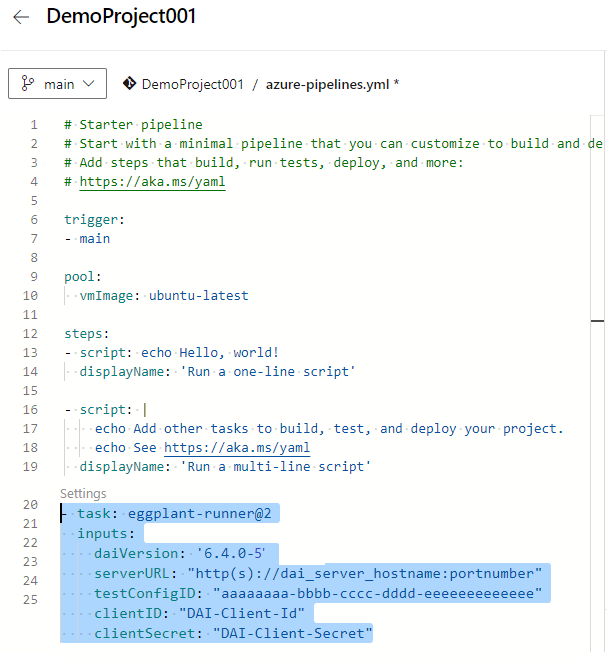Click the '- script: |' line 16
This screenshot has height=668, width=616.
click(105, 410)
